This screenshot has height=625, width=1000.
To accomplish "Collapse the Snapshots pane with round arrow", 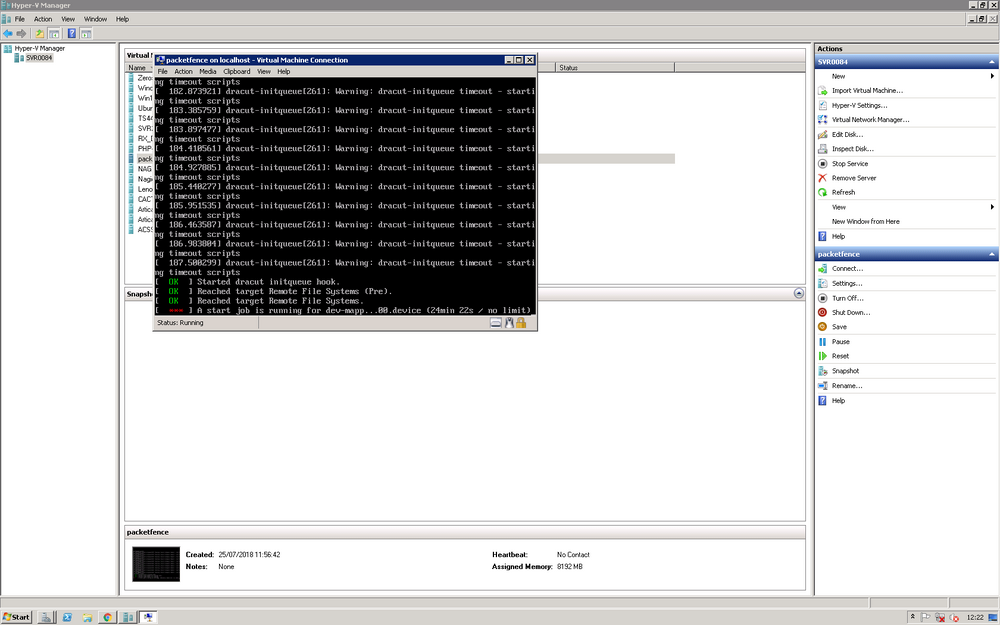I will (798, 293).
